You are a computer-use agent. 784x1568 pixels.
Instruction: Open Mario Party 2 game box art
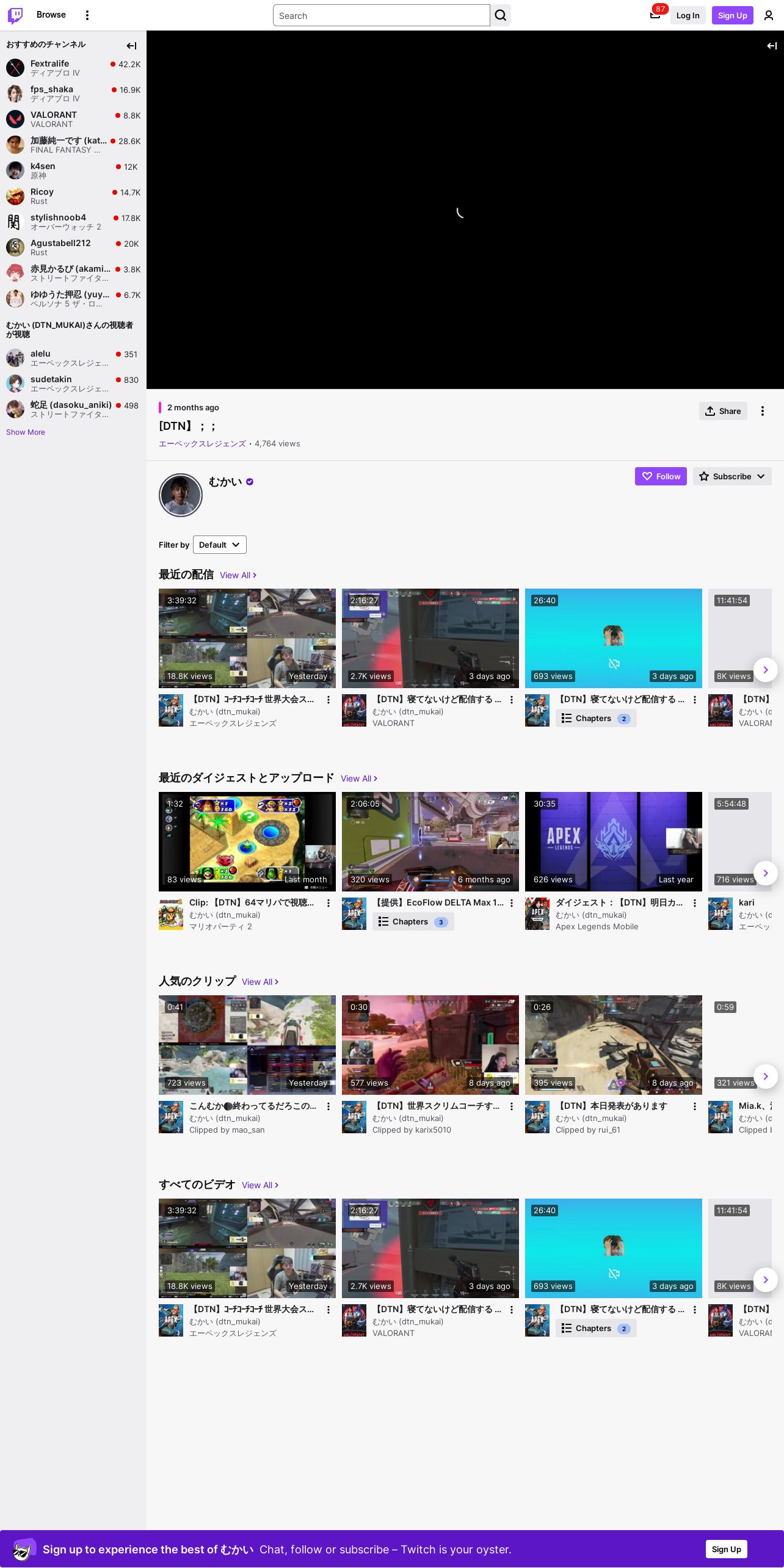point(171,914)
